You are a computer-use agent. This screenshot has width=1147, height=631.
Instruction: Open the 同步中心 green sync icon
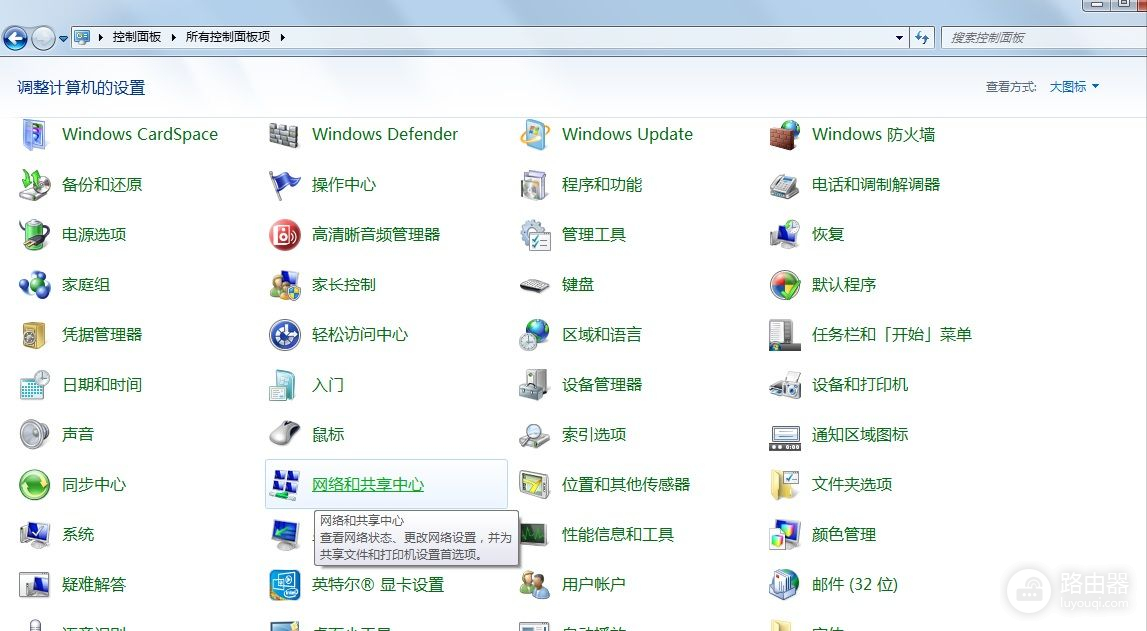(35, 485)
